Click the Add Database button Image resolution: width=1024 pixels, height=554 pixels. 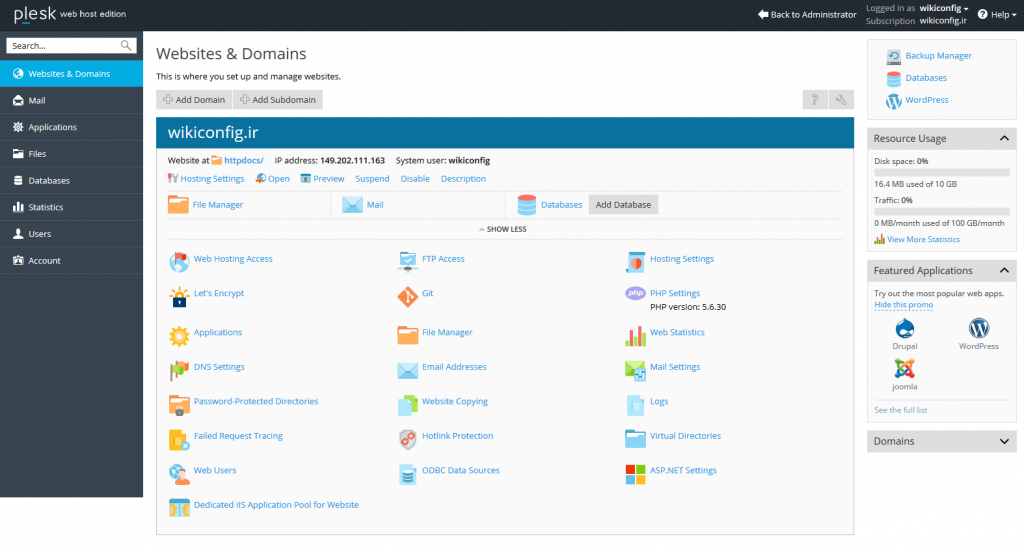(x=623, y=205)
